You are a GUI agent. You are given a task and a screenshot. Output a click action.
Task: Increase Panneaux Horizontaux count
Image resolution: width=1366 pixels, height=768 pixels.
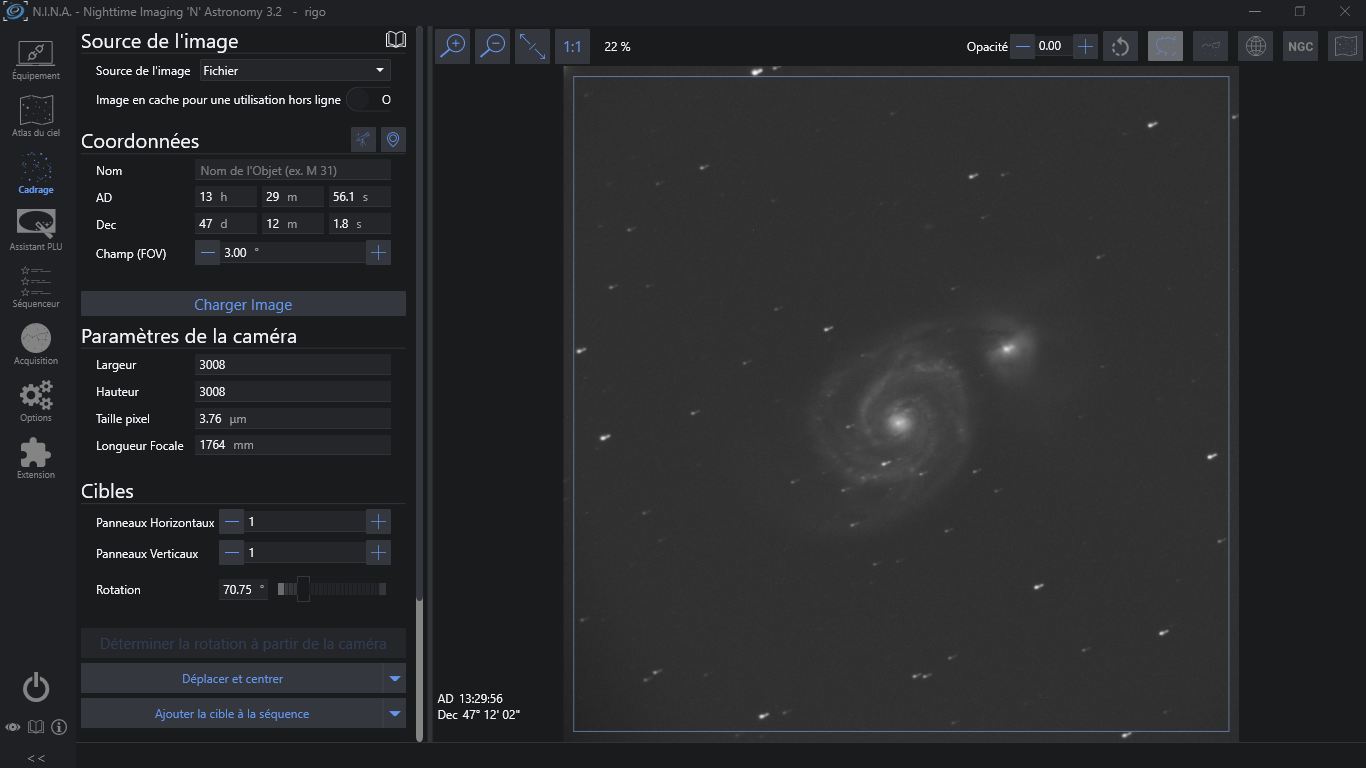click(x=378, y=521)
